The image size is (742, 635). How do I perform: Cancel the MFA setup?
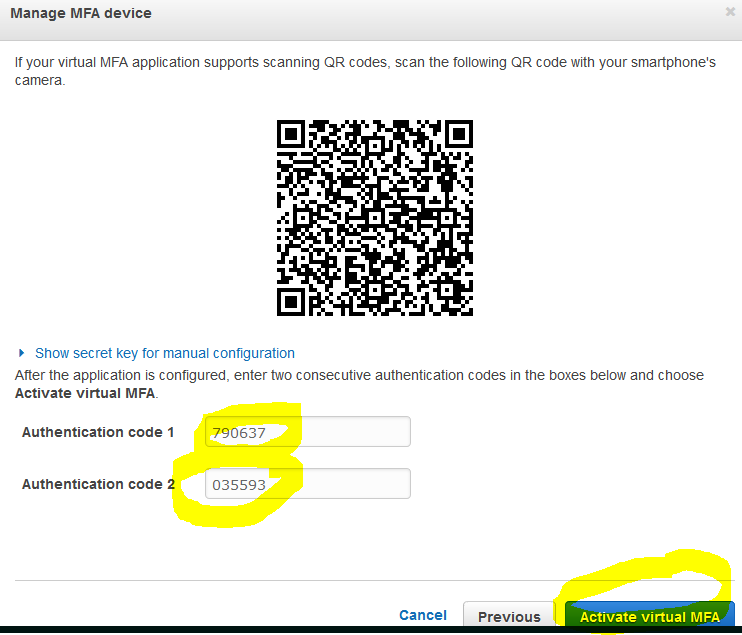[423, 615]
